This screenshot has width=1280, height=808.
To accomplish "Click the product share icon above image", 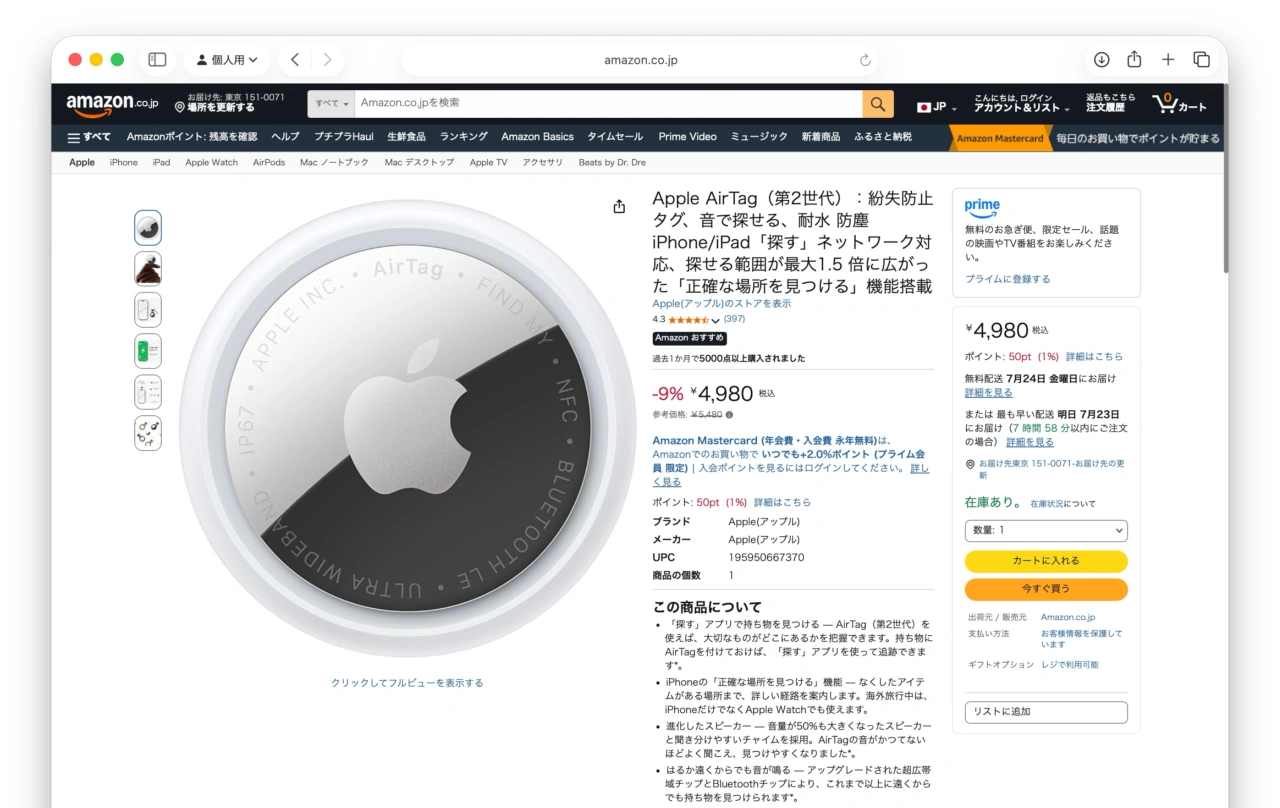I will coord(619,206).
